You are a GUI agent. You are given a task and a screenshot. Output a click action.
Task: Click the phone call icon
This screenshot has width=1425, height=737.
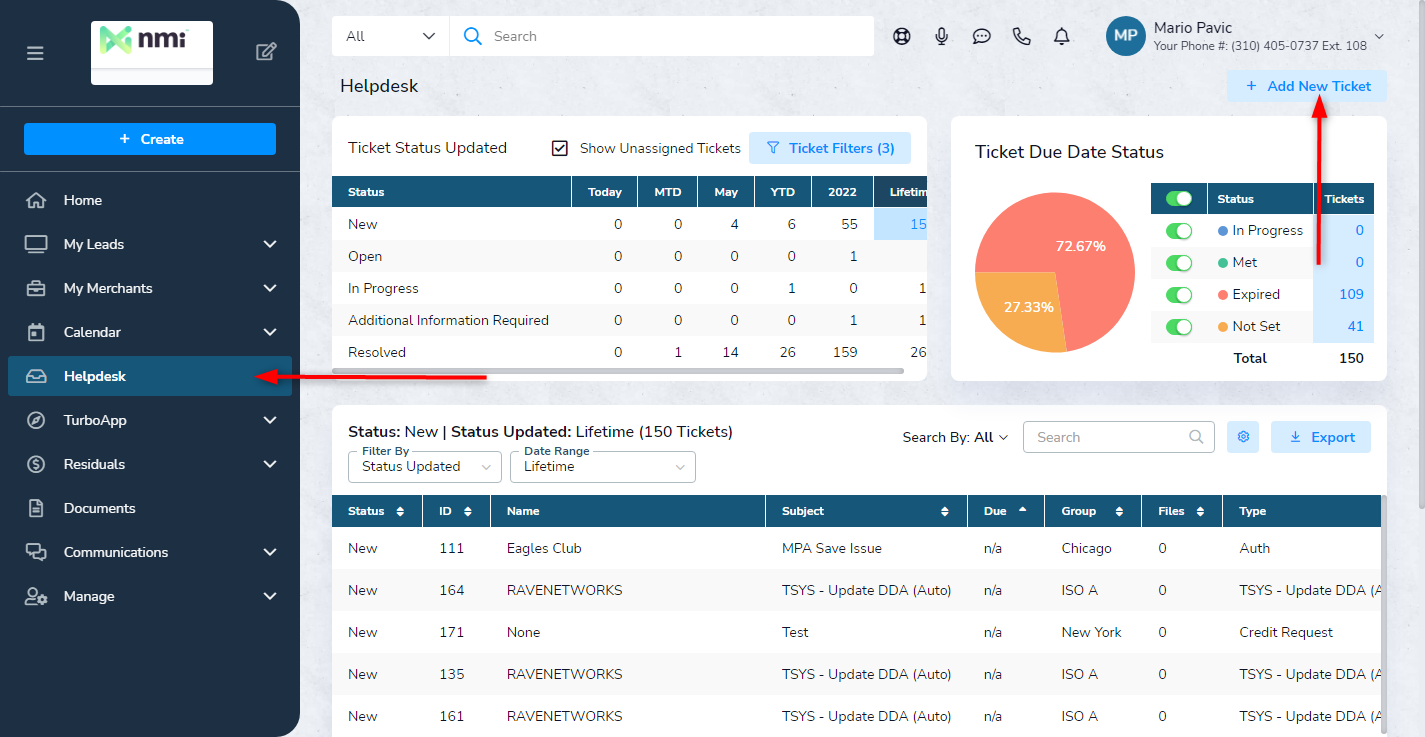[x=1022, y=36]
